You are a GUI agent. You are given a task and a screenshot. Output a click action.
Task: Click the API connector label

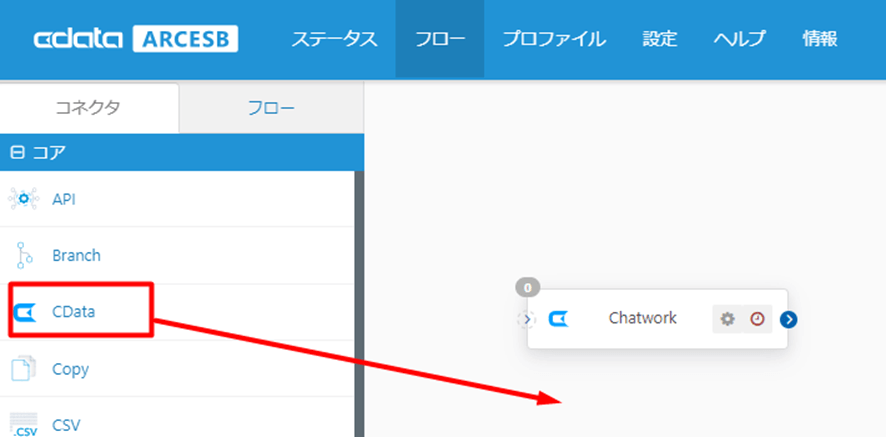coord(64,200)
